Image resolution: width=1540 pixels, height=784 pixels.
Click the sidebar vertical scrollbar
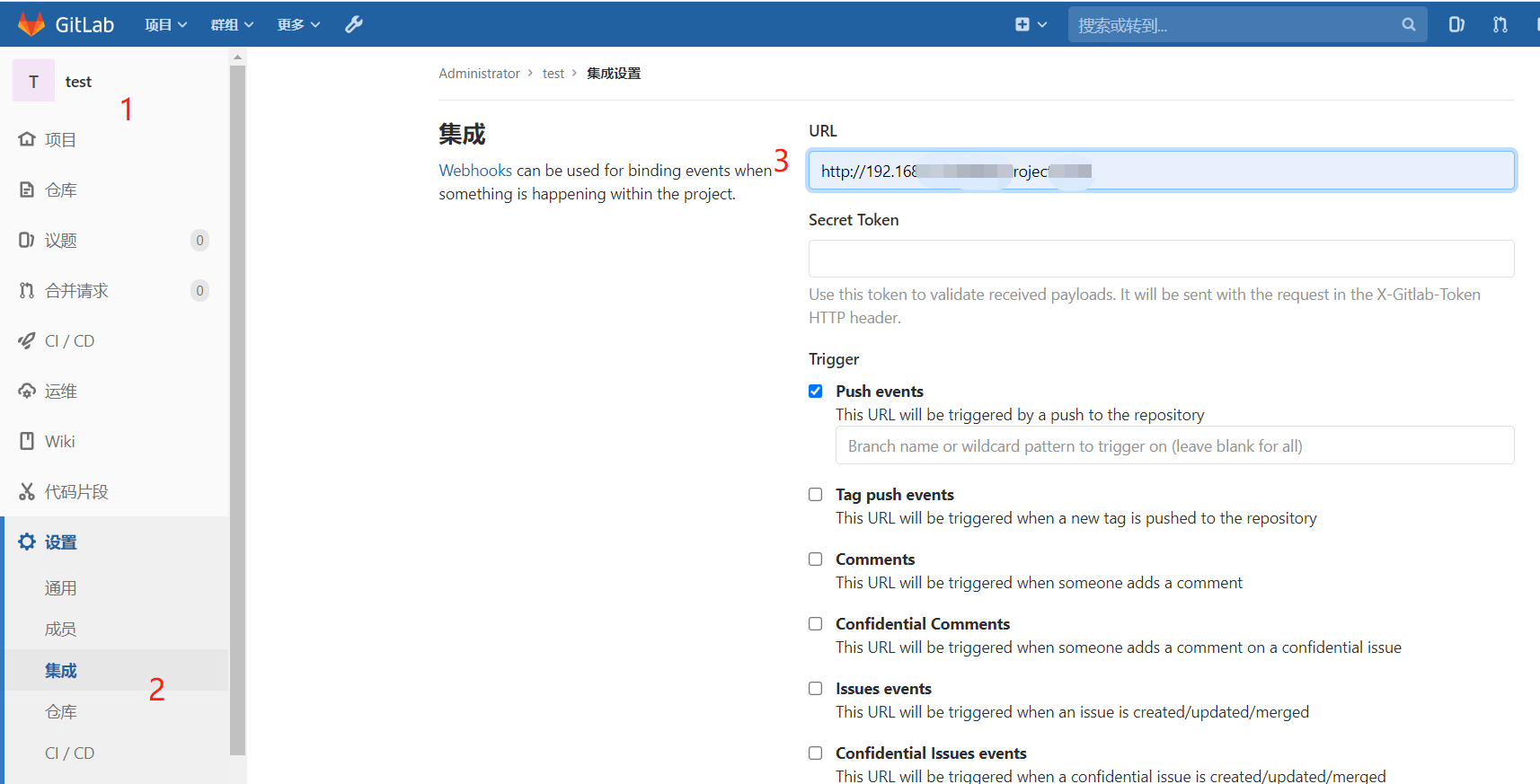pyautogui.click(x=237, y=410)
